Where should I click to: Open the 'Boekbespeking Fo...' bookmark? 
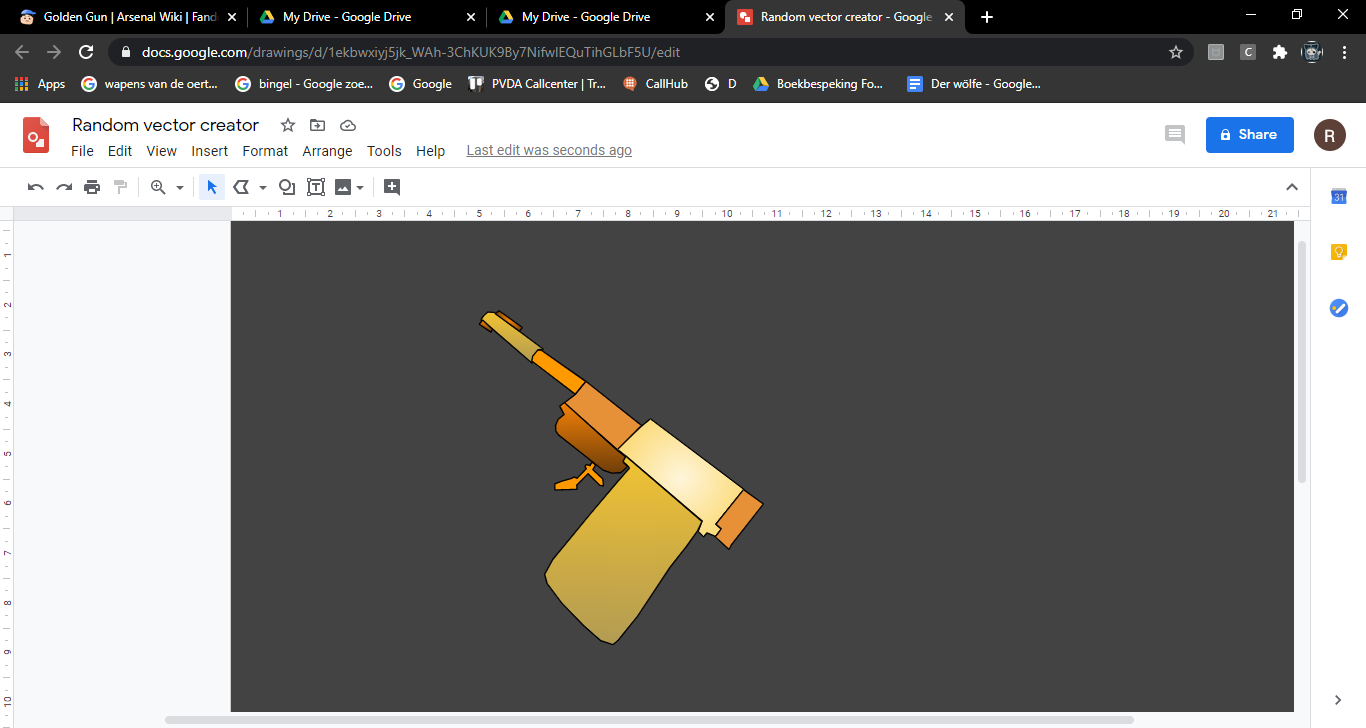tap(819, 84)
